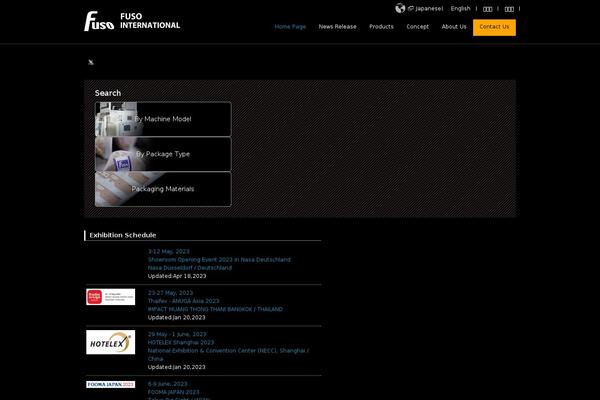Image resolution: width=600 pixels, height=400 pixels.
Task: Click the Nasa Dusseldorf / Deutschland location link
Action: coord(190,268)
